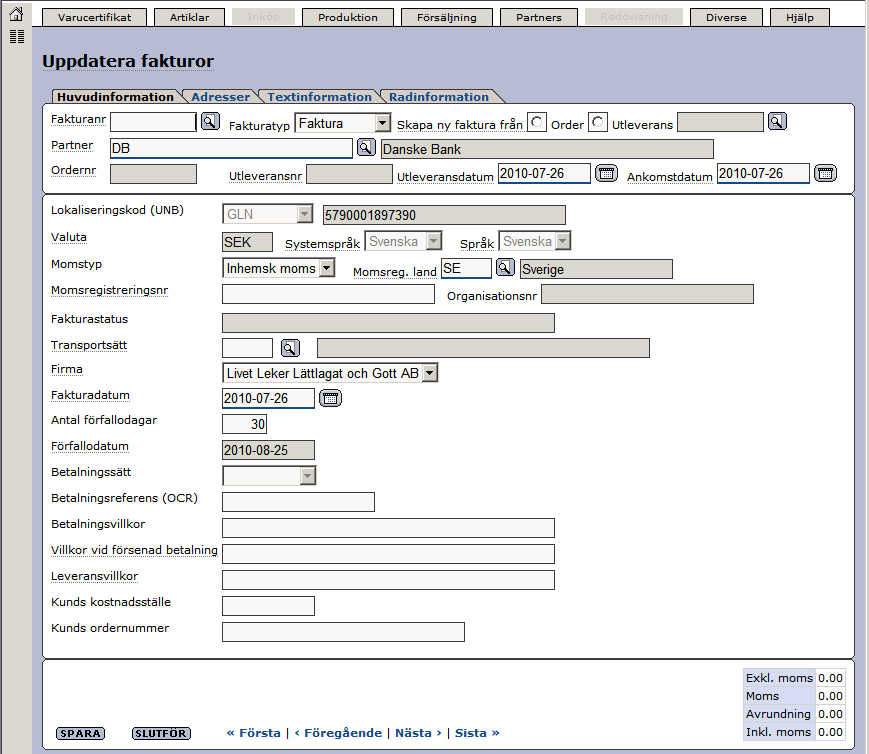Go to Nästa invoice link
This screenshot has width=869, height=754.
[x=418, y=733]
